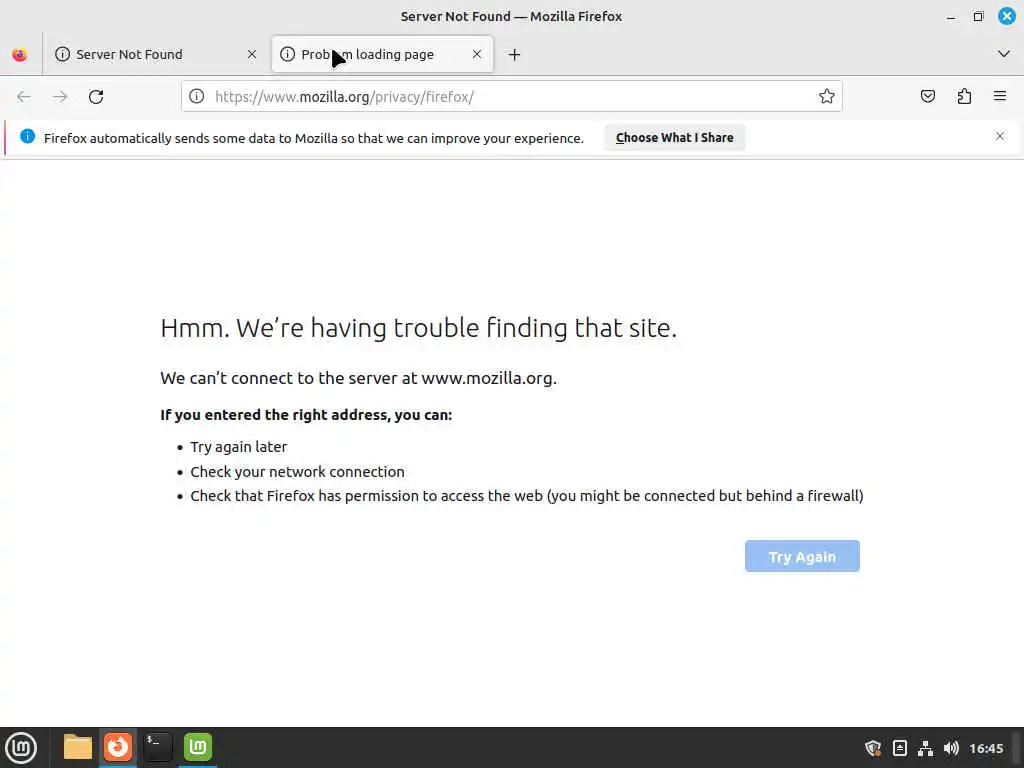Click 'Try again later' list item
The height and width of the screenshot is (768, 1024).
238,447
